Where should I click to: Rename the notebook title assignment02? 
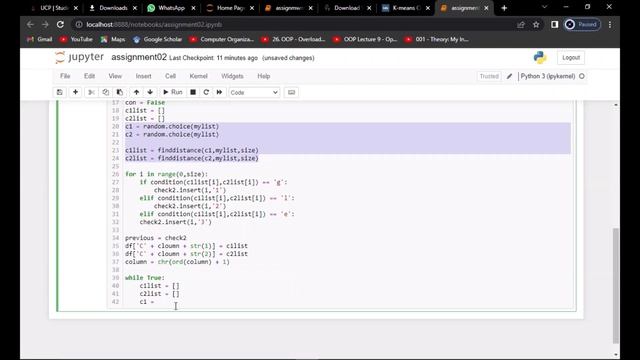click(x=139, y=58)
